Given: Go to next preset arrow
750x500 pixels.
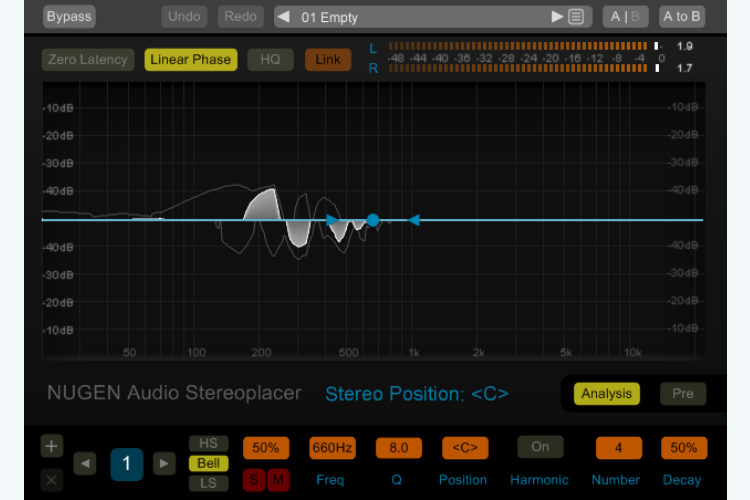Looking at the screenshot, I should click(x=557, y=17).
